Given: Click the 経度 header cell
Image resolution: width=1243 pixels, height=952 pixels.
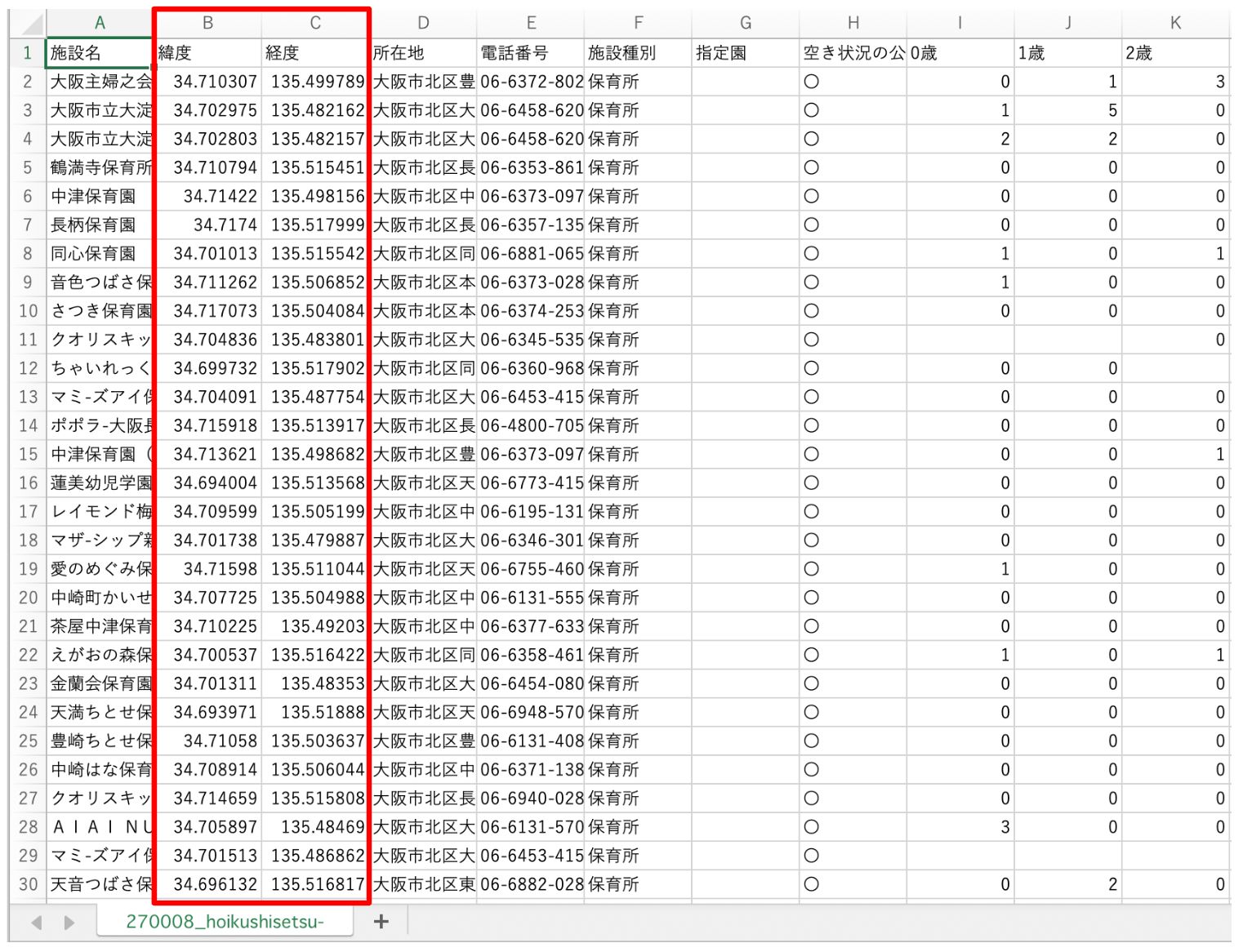Looking at the screenshot, I should pyautogui.click(x=315, y=53).
